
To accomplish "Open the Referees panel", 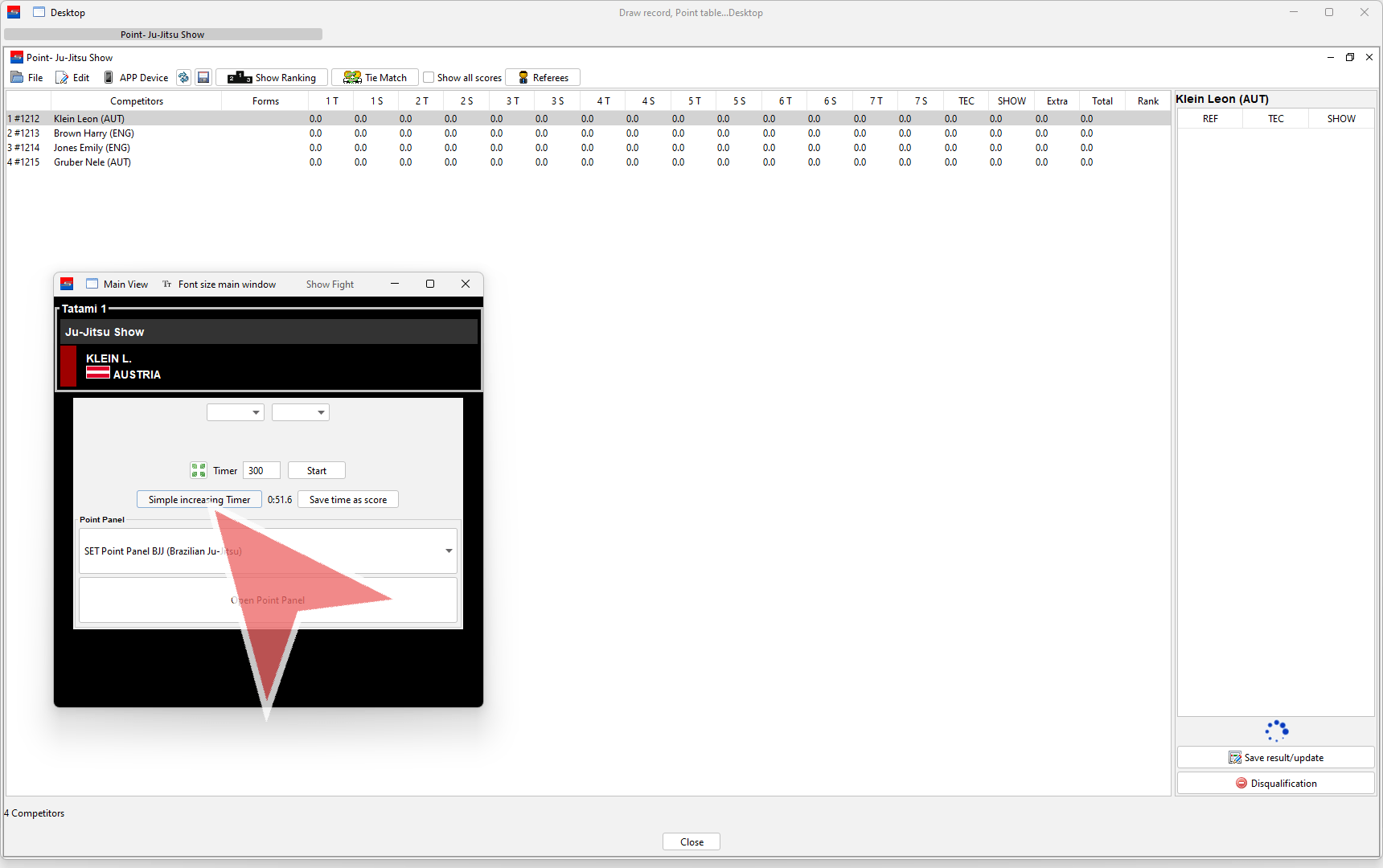I will 543,78.
